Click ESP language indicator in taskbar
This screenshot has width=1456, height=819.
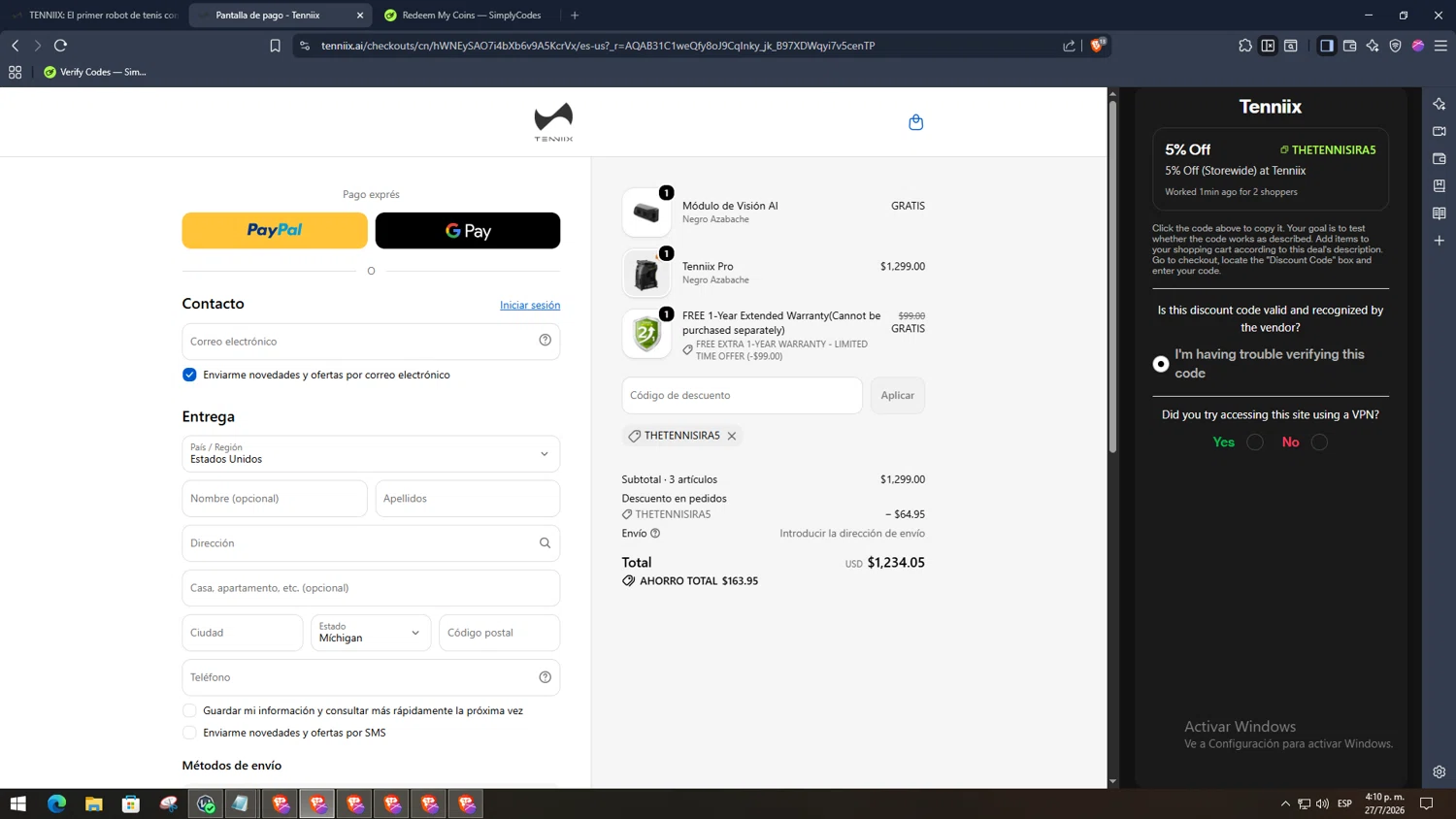click(x=1344, y=803)
